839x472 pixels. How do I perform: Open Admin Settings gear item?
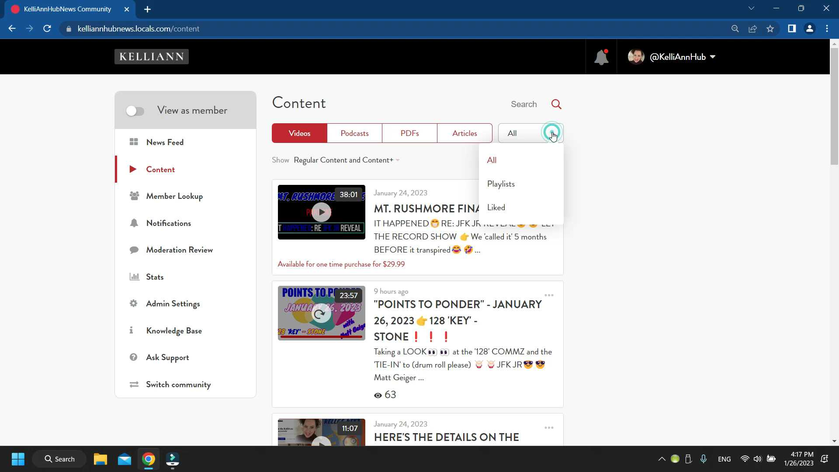pos(172,304)
